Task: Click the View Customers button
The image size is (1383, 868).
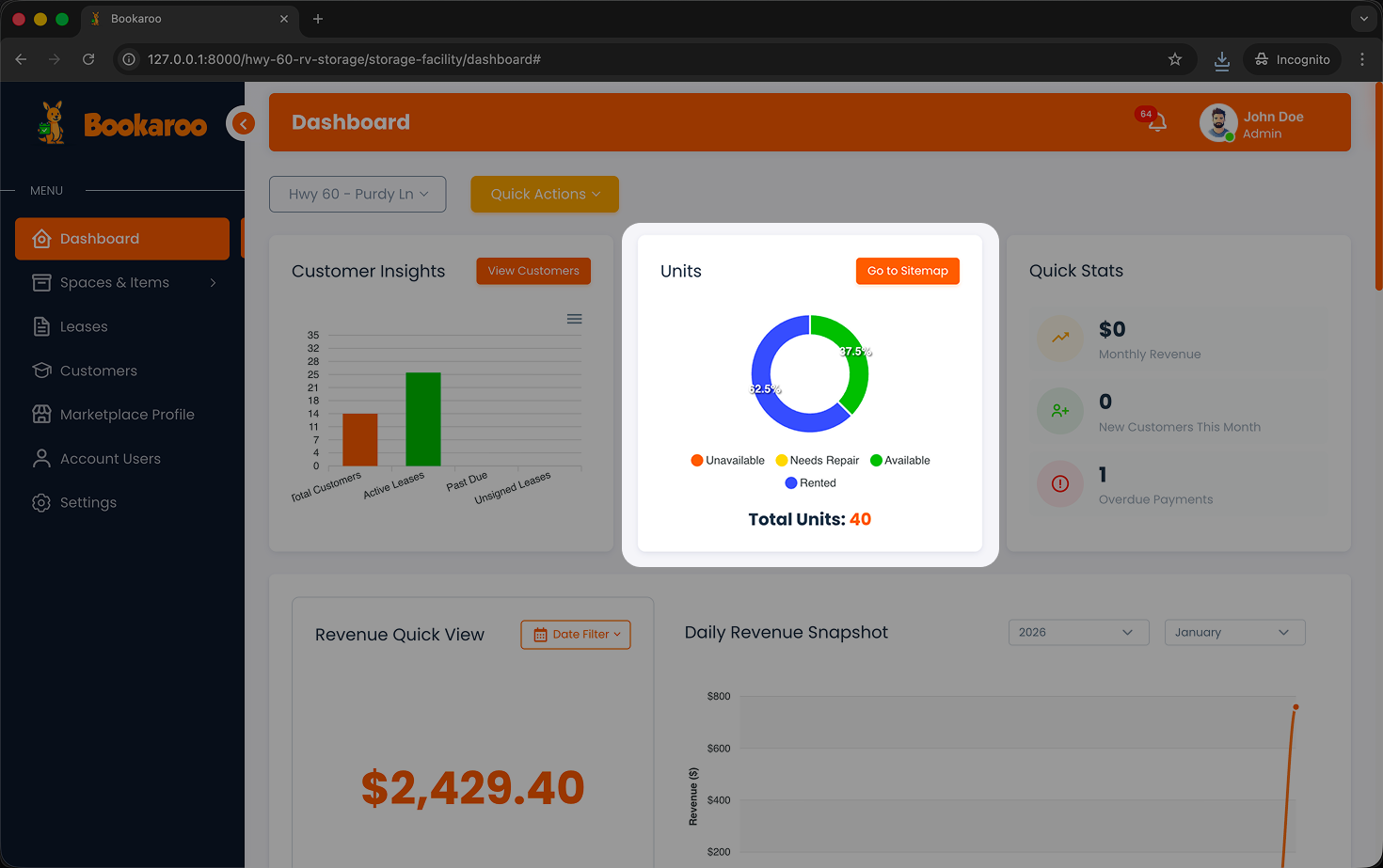Action: pyautogui.click(x=533, y=271)
